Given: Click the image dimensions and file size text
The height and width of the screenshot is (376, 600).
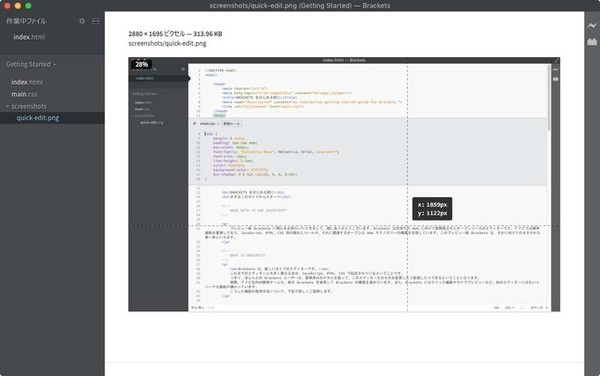Looking at the screenshot, I should point(175,34).
